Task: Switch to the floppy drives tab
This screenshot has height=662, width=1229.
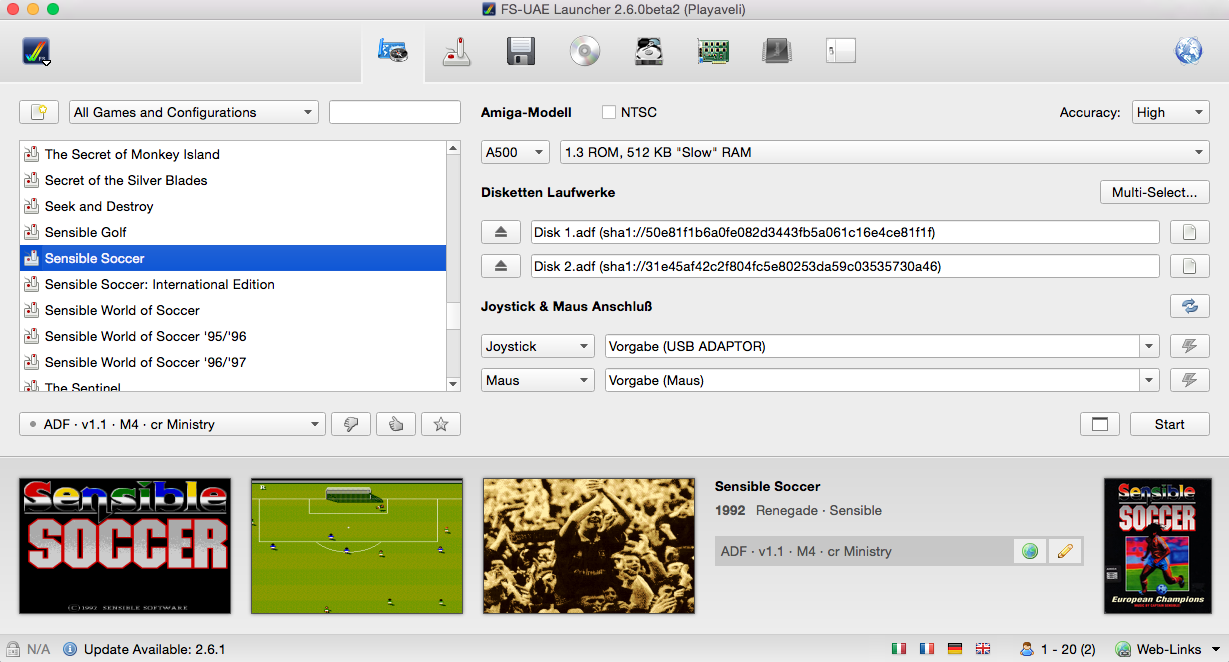Action: click(521, 51)
